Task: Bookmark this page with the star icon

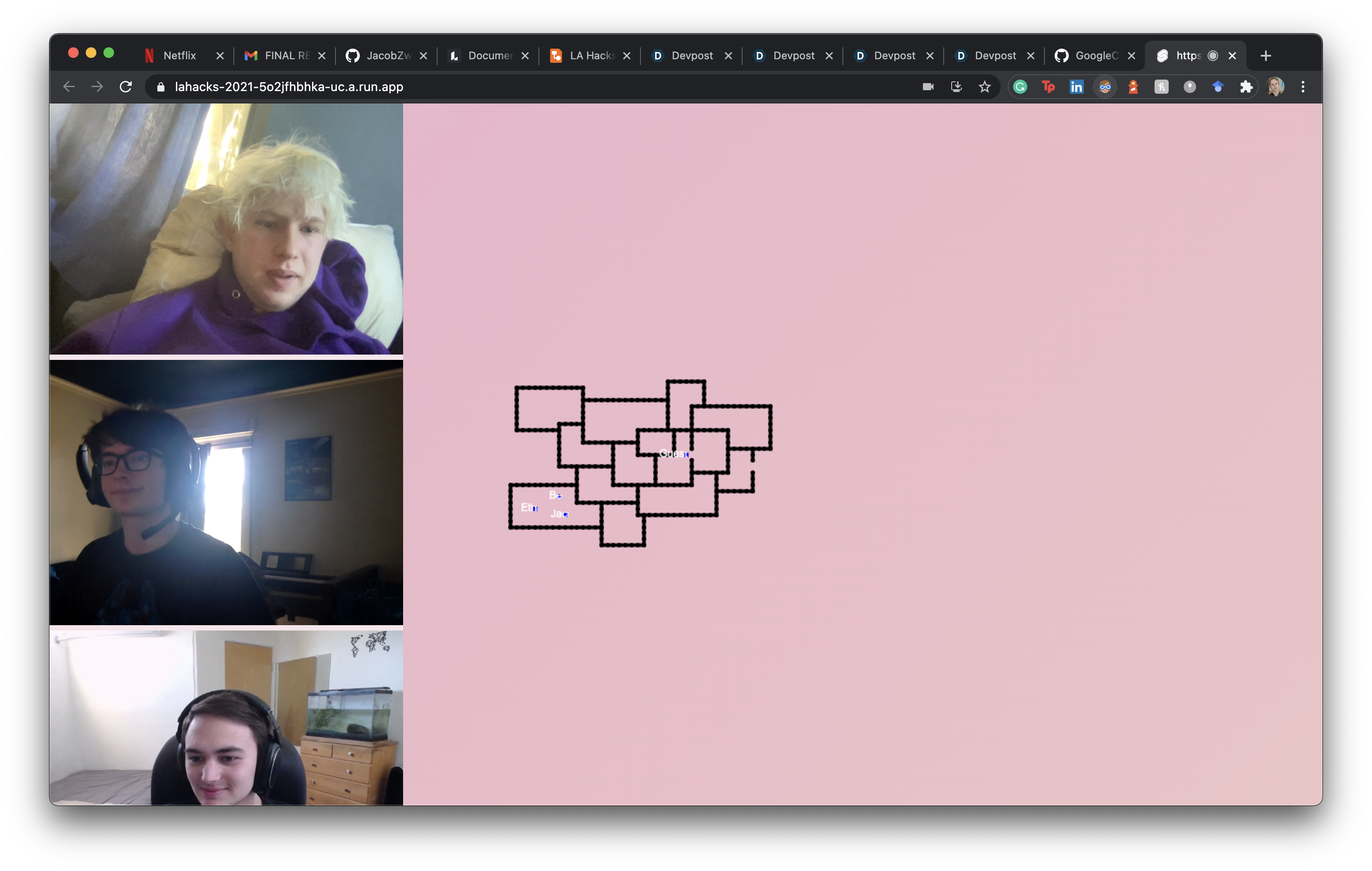Action: coord(984,87)
